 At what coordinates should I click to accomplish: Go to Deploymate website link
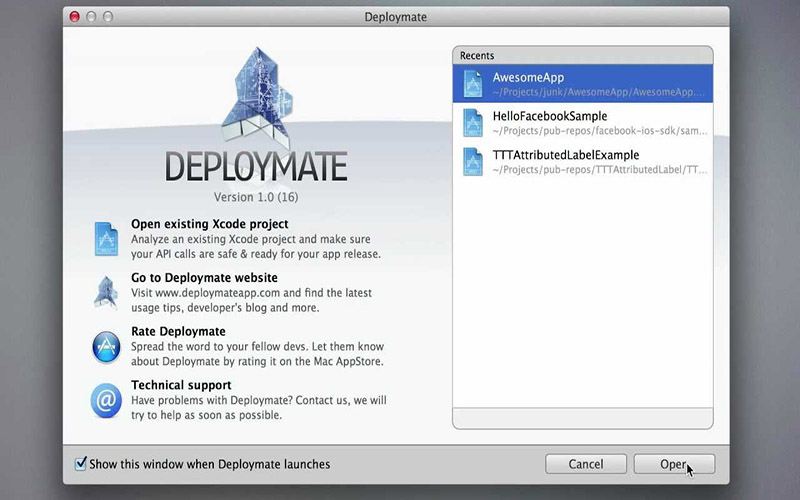204,278
